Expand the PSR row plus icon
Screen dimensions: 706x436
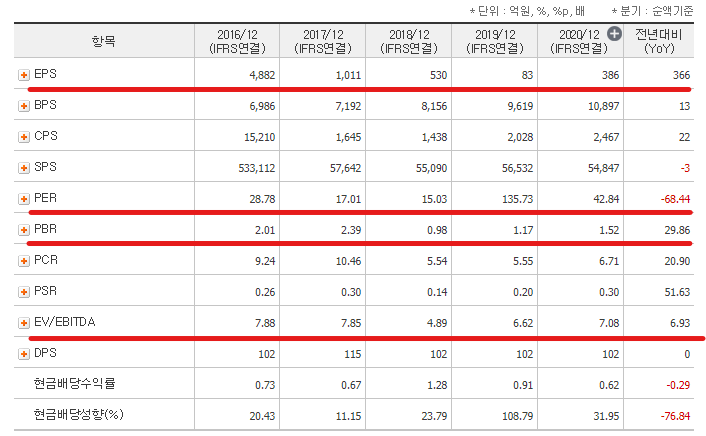pos(24,292)
